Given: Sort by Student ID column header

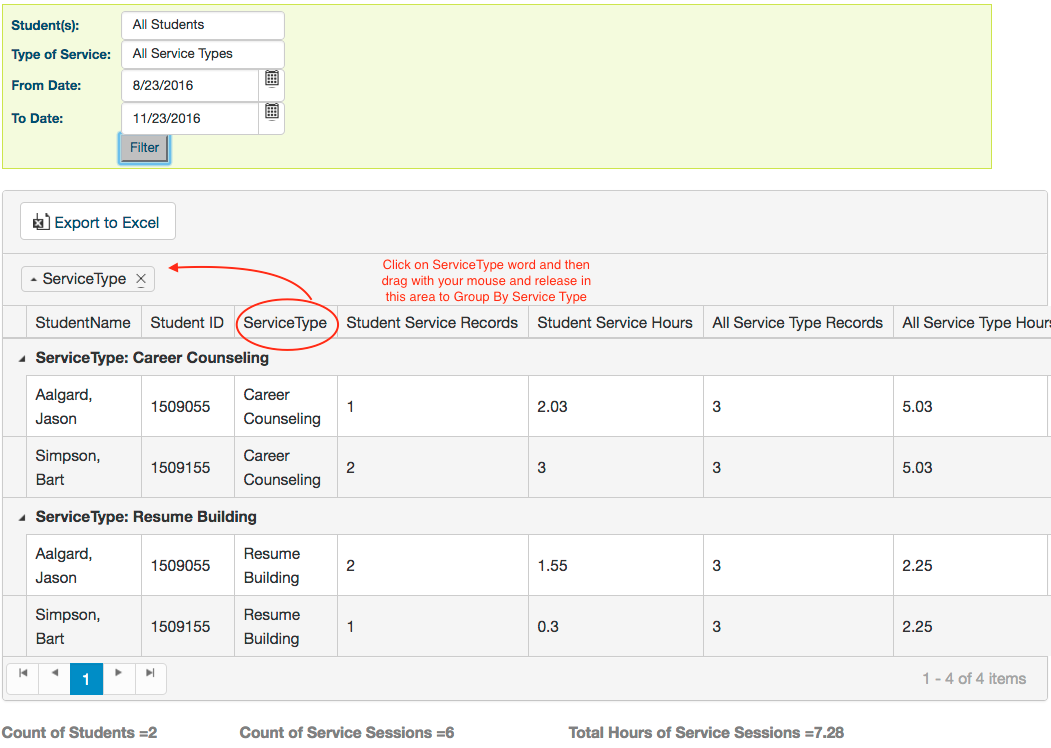Looking at the screenshot, I should (187, 323).
